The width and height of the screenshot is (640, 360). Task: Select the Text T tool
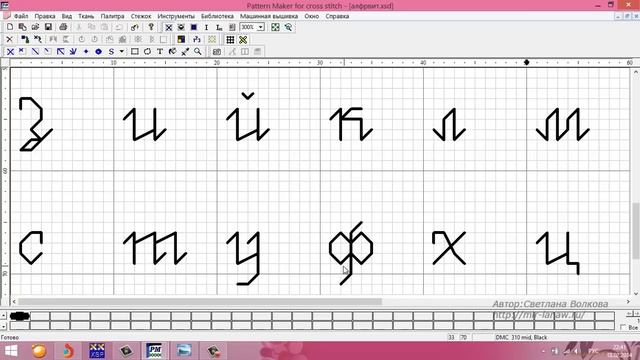click(160, 51)
